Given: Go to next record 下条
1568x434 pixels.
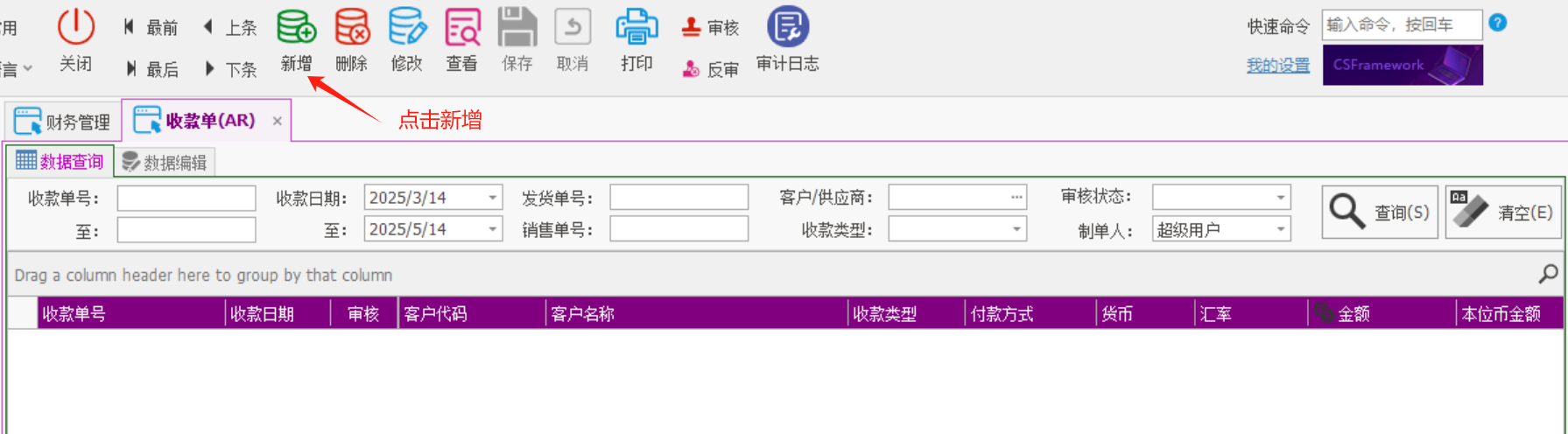Looking at the screenshot, I should 230,69.
